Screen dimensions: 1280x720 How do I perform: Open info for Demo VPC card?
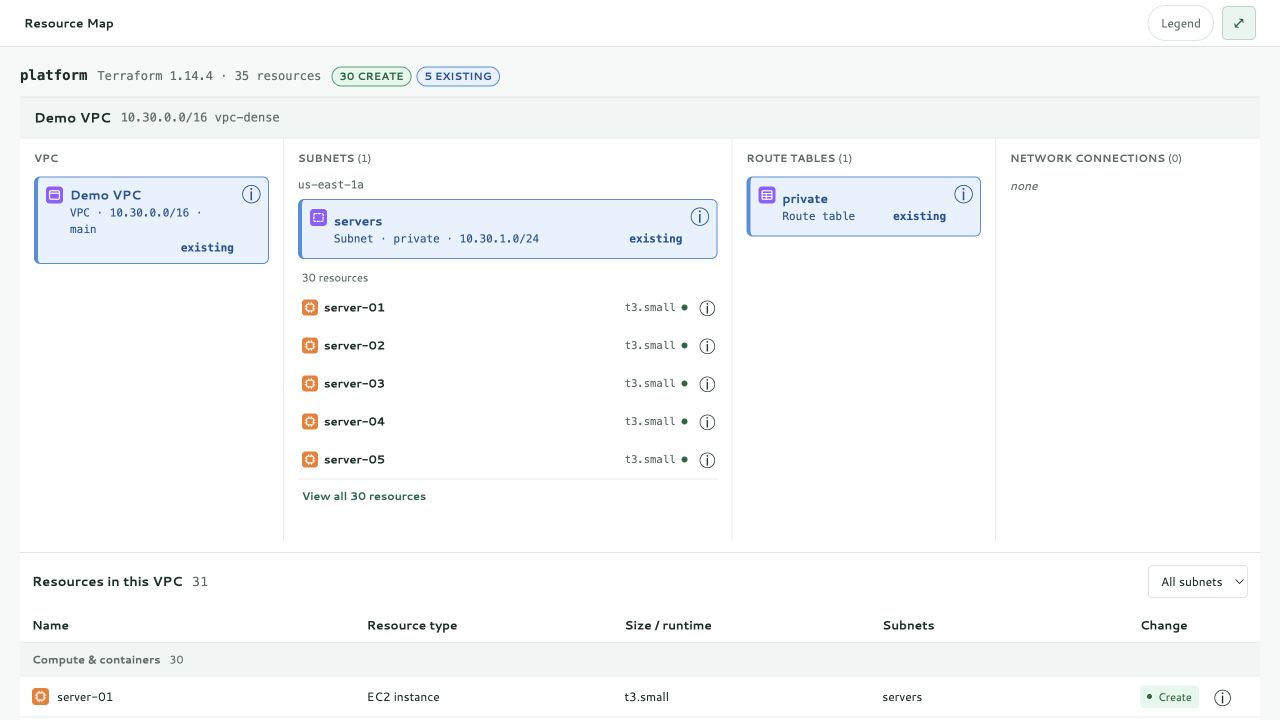click(251, 195)
